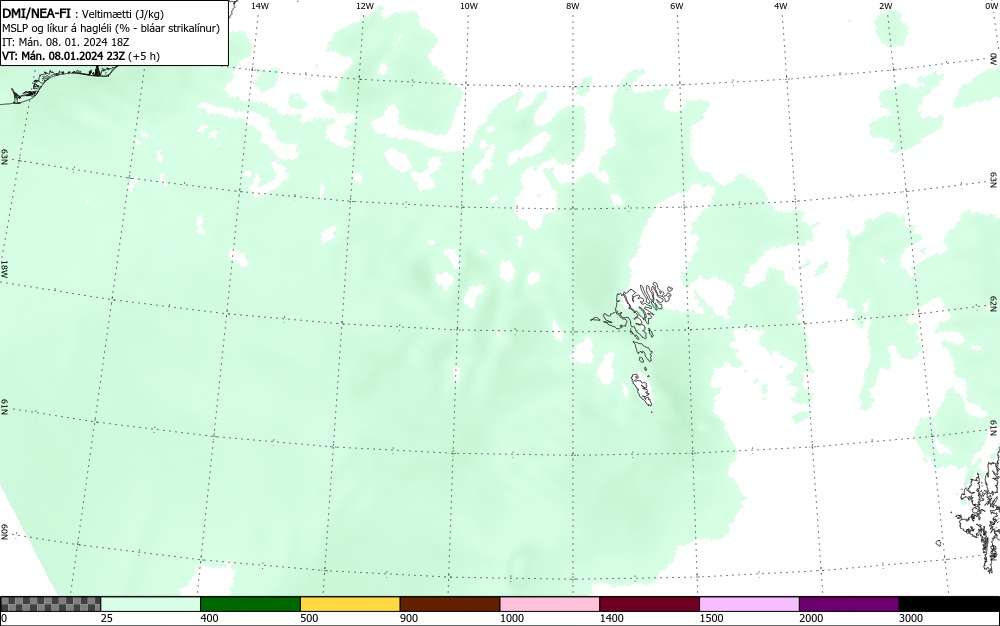Click the 0W longitude label

[990, 6]
